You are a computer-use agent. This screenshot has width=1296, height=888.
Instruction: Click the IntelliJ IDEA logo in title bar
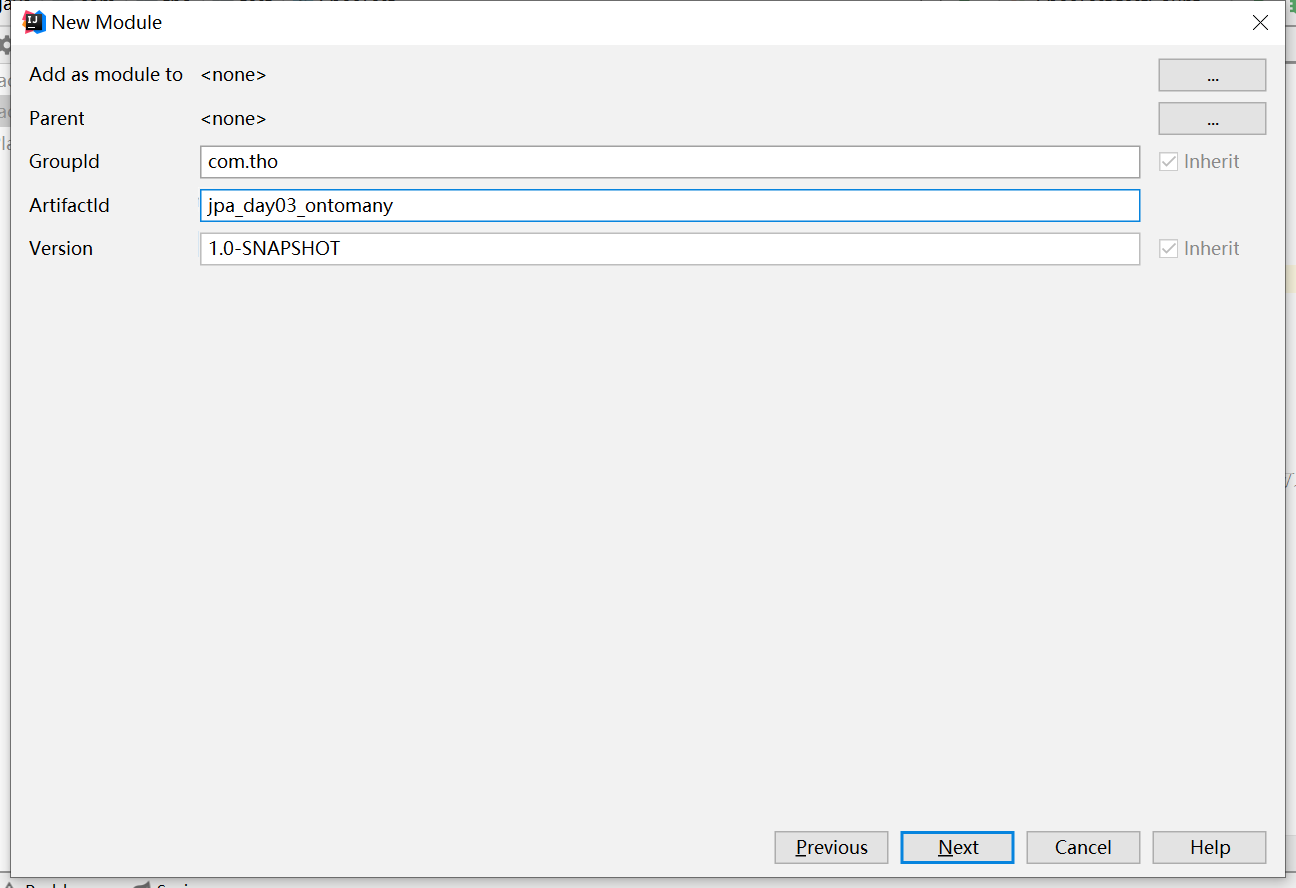(34, 22)
